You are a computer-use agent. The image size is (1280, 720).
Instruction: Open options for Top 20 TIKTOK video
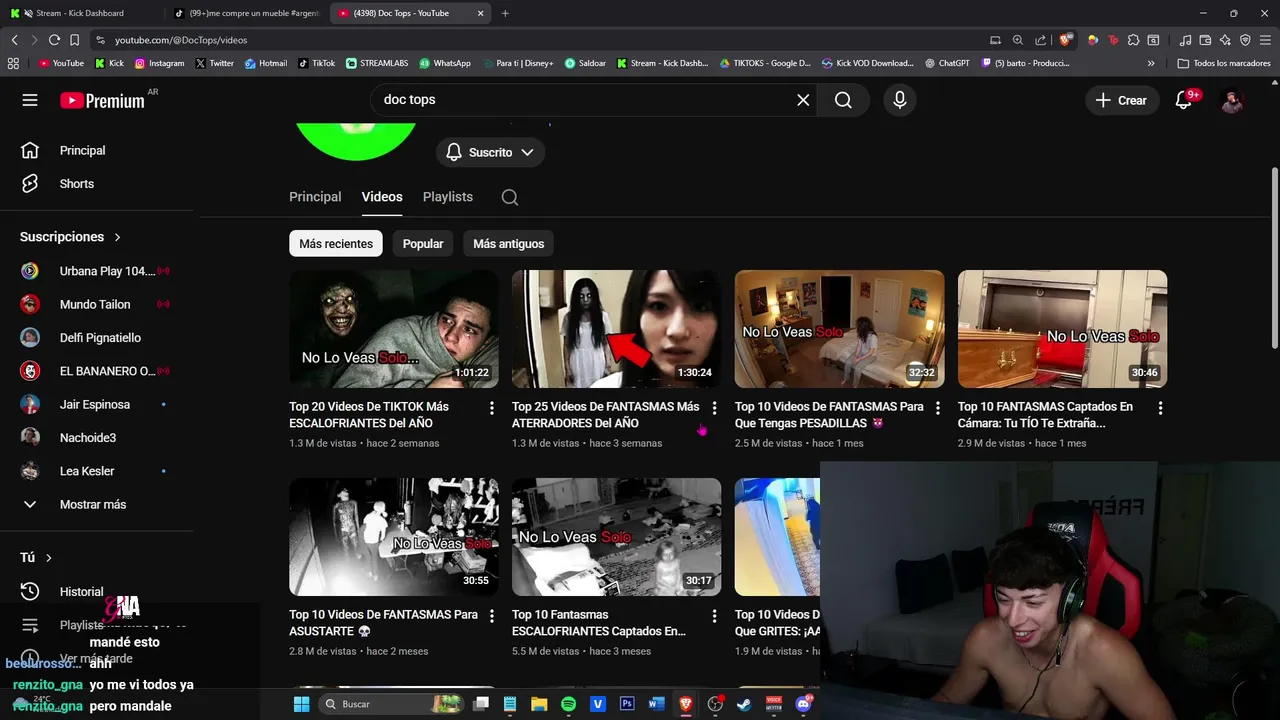(491, 408)
